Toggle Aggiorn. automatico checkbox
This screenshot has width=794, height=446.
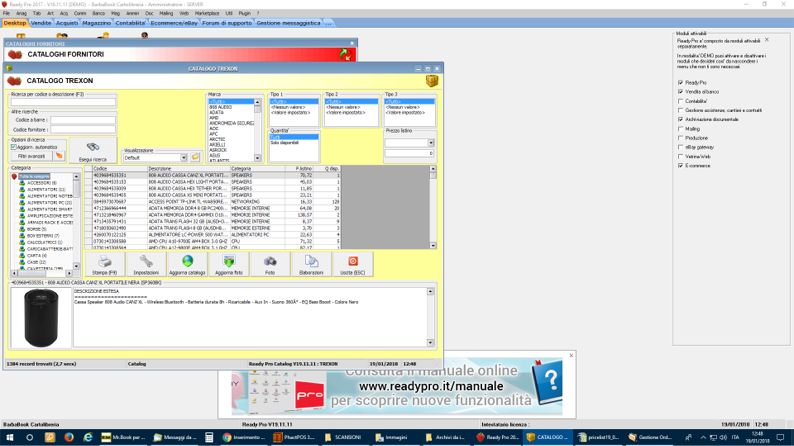(14, 147)
